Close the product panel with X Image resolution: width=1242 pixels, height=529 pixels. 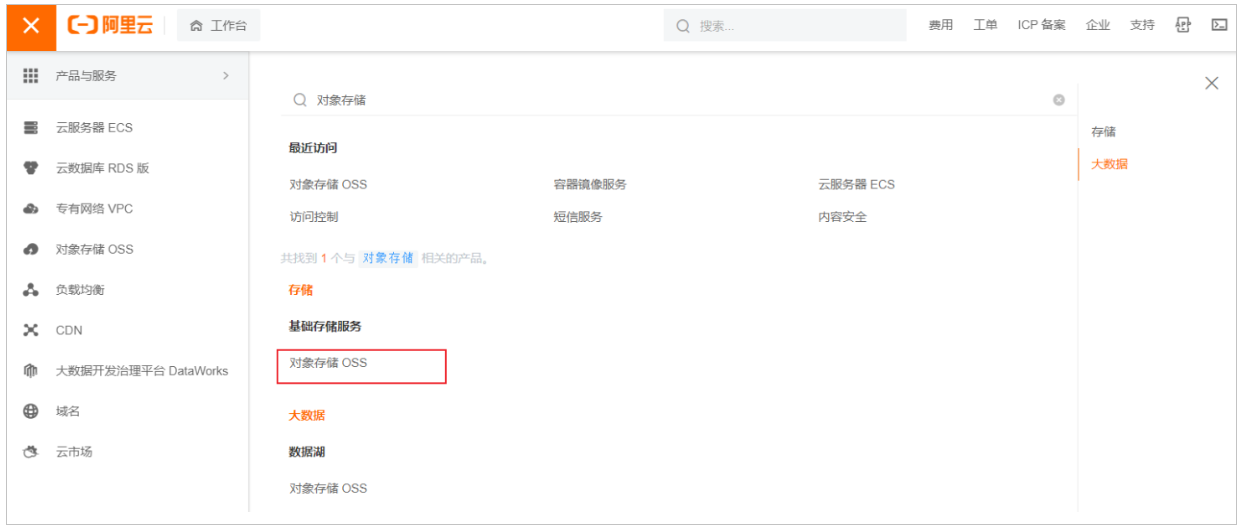pos(1211,84)
